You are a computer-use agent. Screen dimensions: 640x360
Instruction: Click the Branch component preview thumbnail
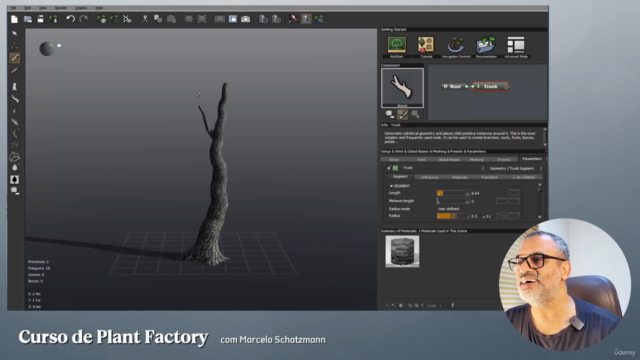(402, 88)
